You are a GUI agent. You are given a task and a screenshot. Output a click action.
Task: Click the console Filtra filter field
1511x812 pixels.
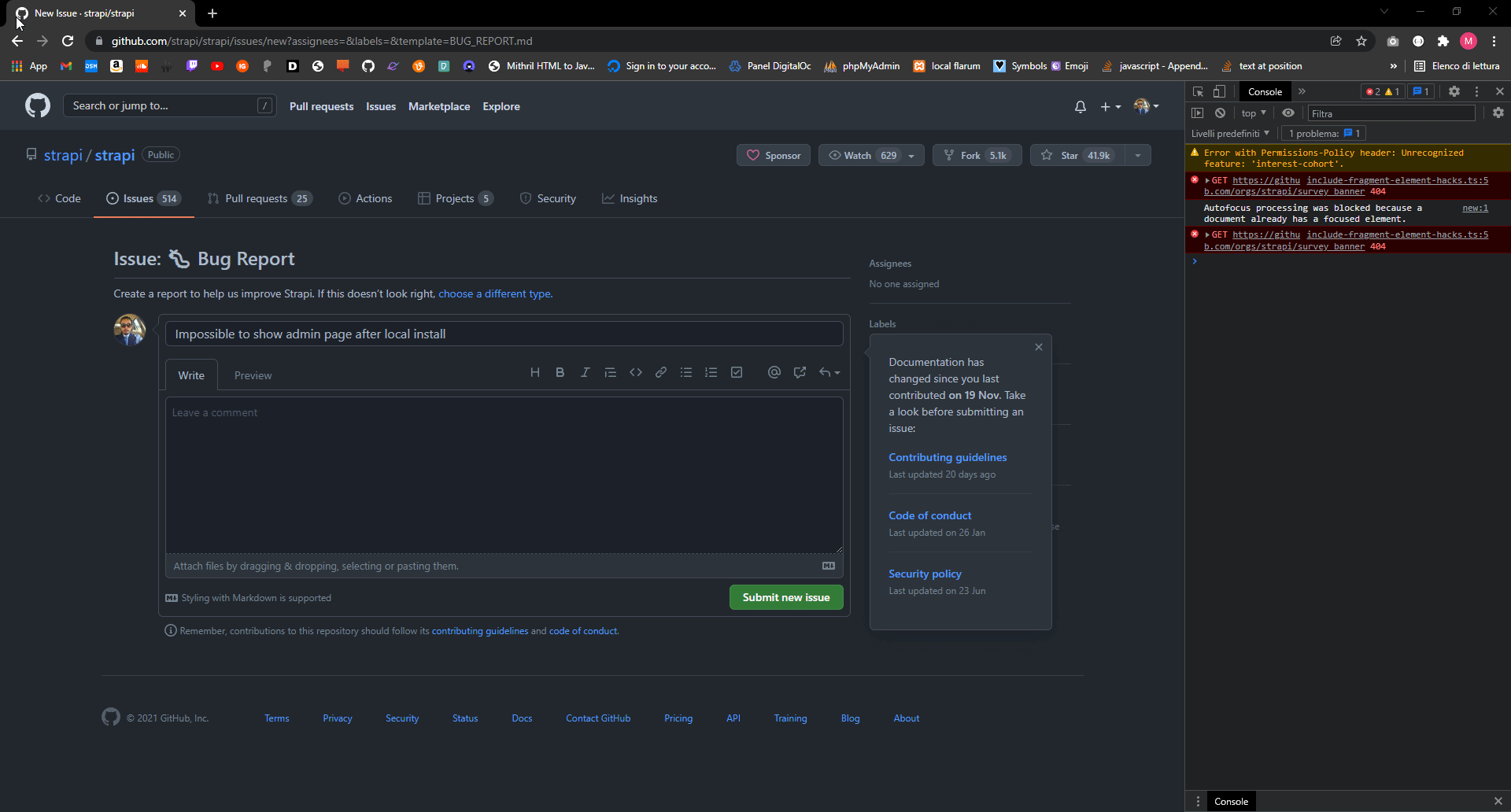tap(1391, 113)
